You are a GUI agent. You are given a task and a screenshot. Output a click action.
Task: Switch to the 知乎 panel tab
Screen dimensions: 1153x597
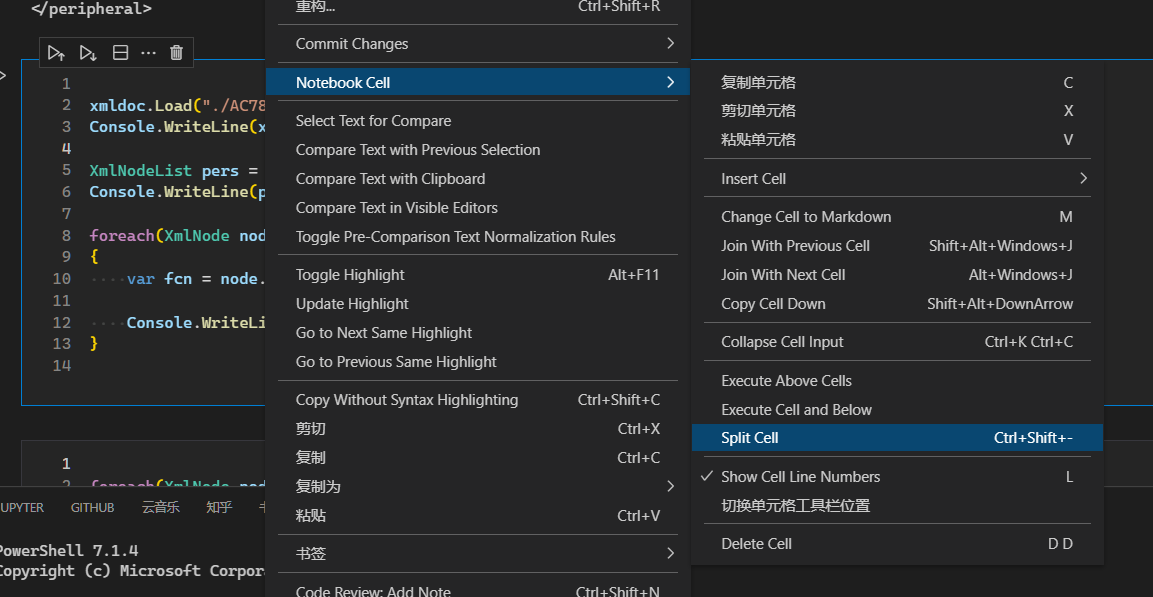(219, 507)
